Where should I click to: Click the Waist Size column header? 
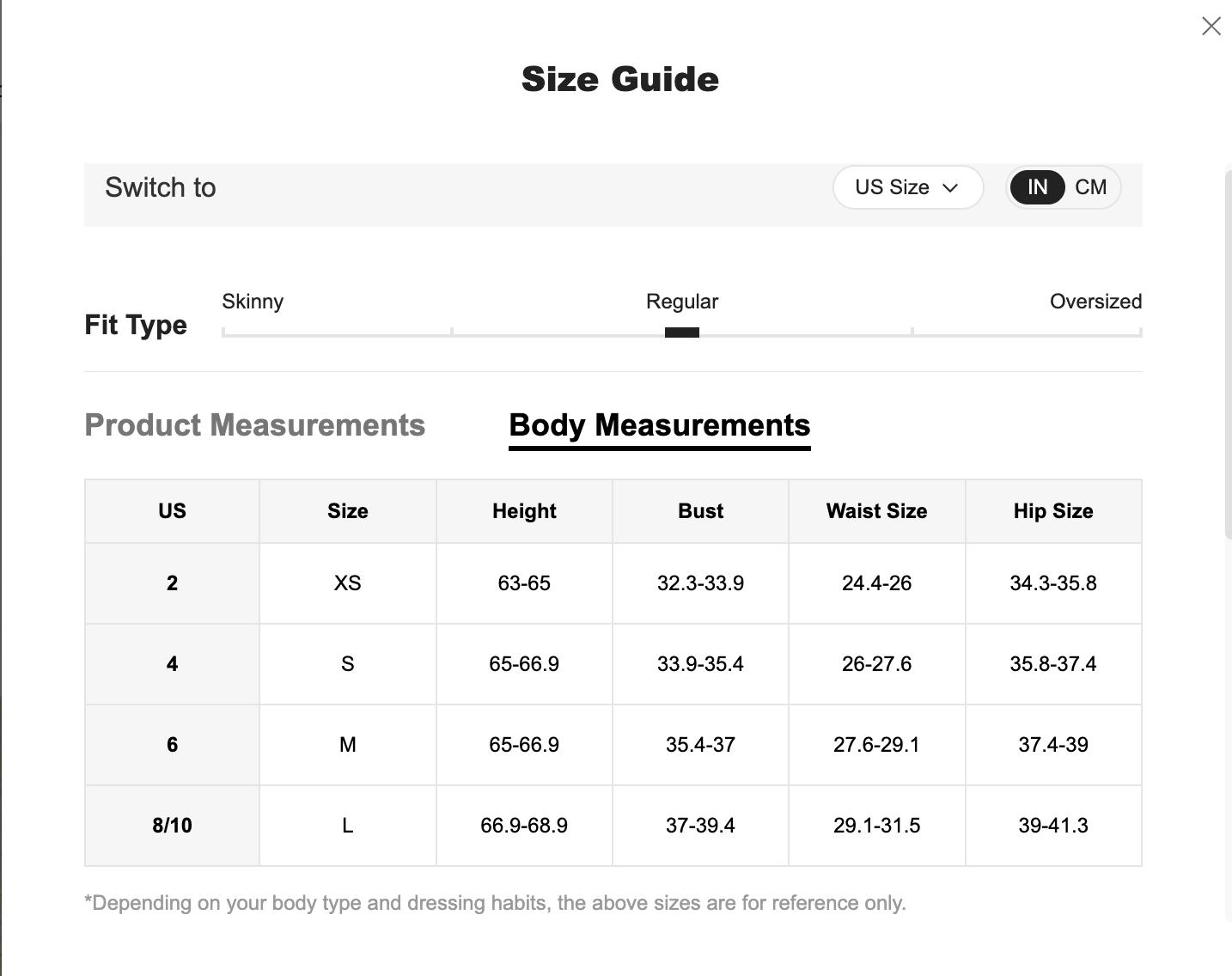click(876, 511)
